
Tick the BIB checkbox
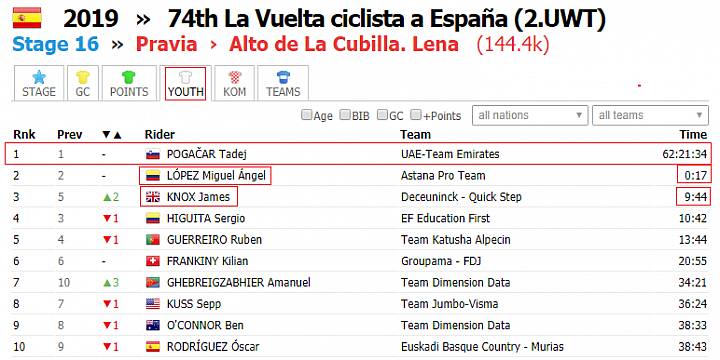coord(345,114)
